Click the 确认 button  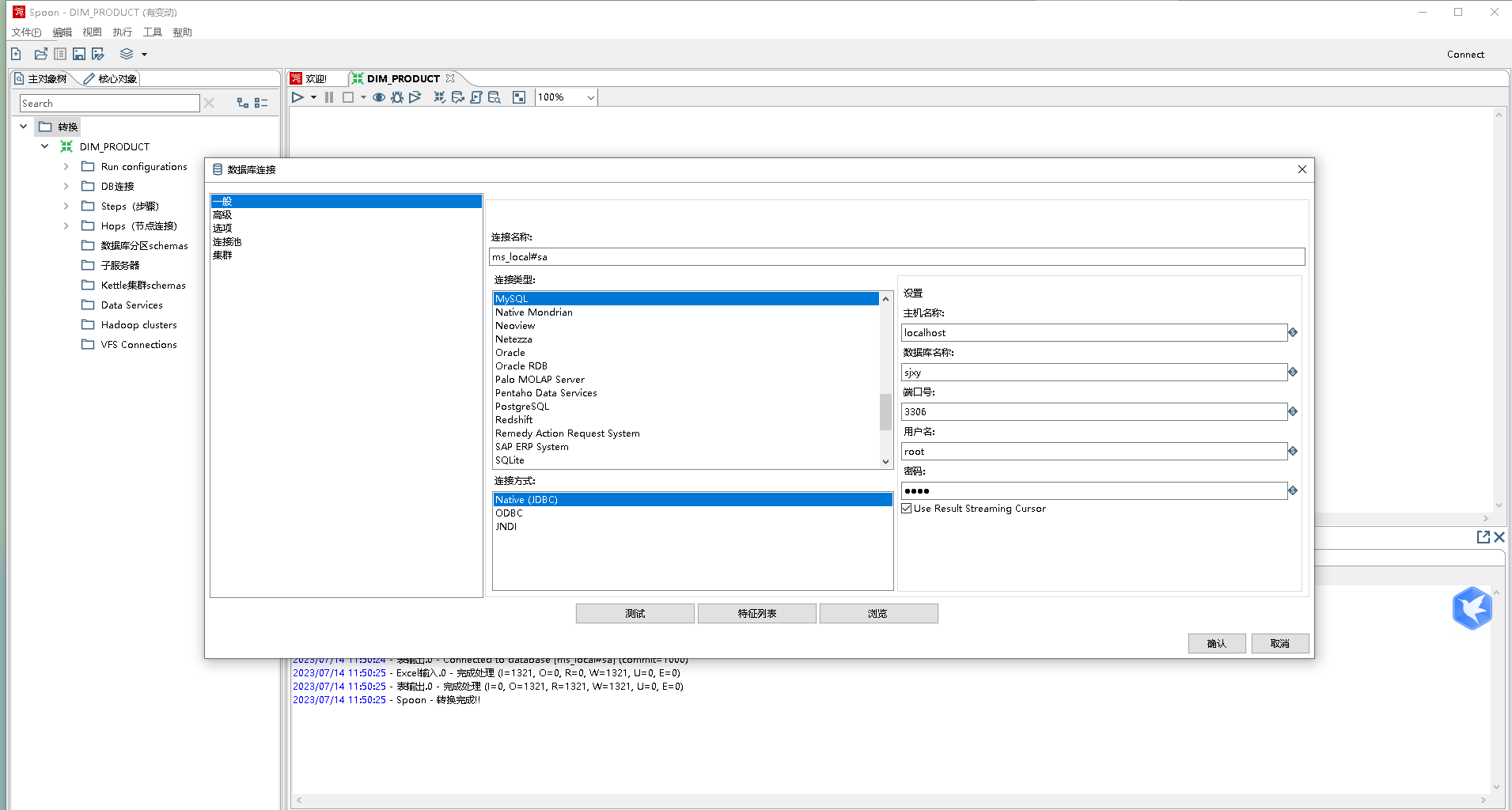1217,644
